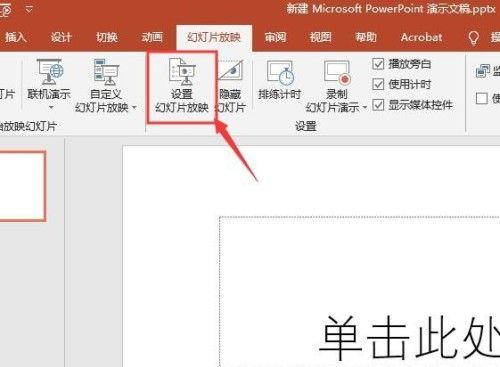Open the 联机演示 online presentation button
Screen dimensions: 500x367
49,85
